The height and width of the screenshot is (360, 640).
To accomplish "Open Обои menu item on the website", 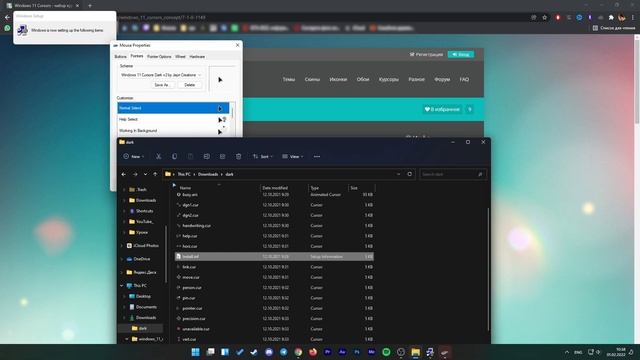I will [x=363, y=79].
